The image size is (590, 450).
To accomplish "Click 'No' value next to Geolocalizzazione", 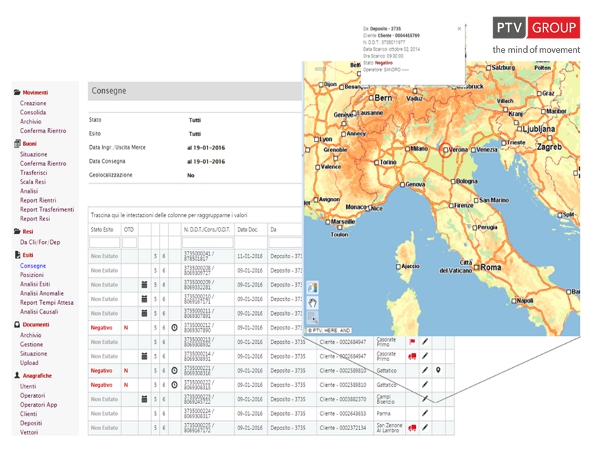I will coord(191,175).
